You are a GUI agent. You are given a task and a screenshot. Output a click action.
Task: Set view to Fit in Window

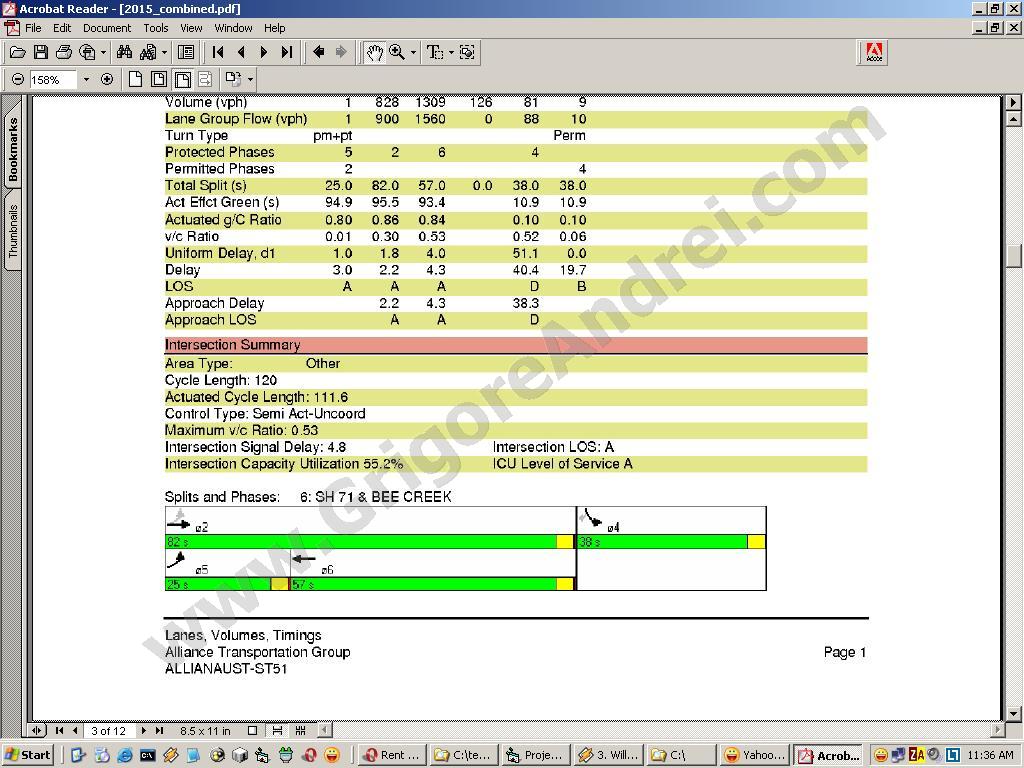click(159, 80)
